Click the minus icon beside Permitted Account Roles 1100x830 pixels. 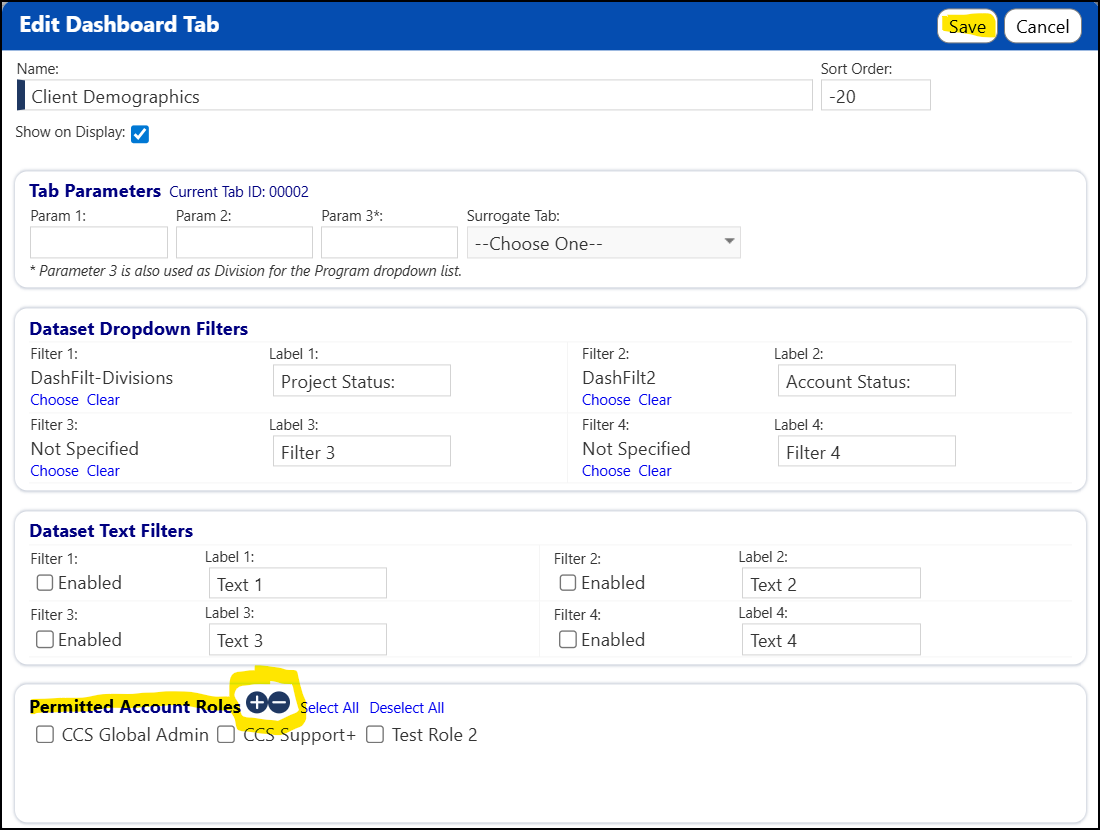279,702
